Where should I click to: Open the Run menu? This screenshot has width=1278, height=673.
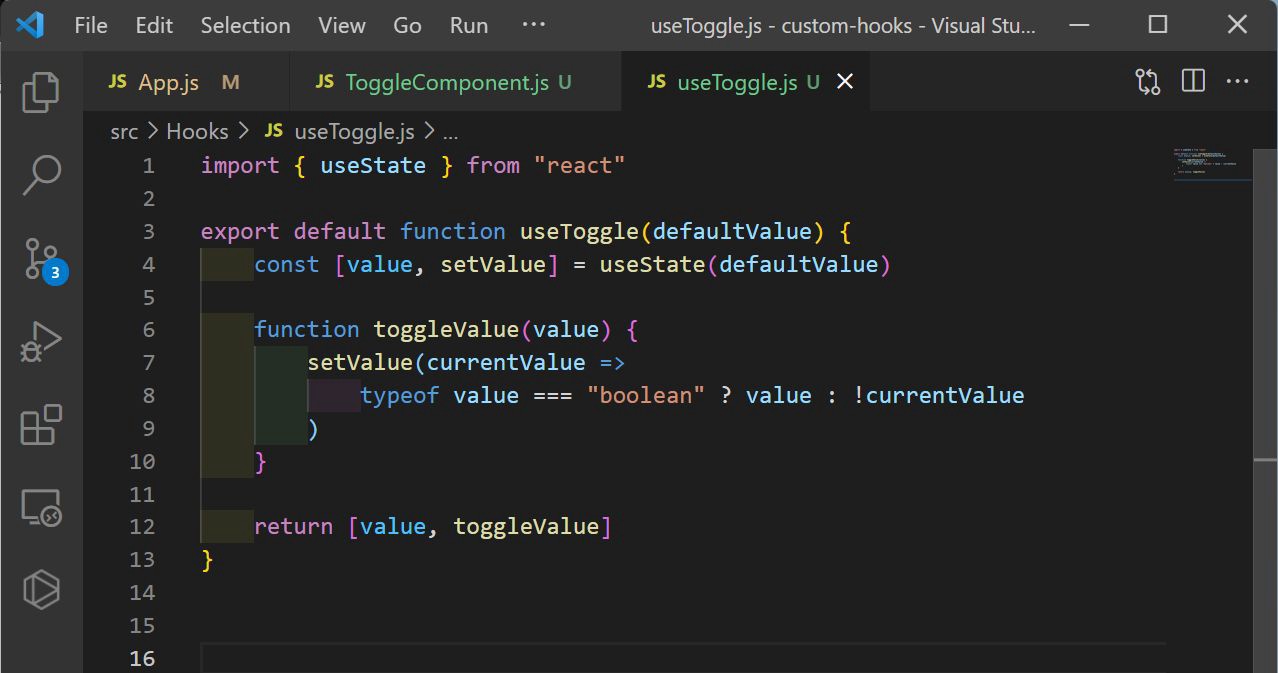coord(469,25)
